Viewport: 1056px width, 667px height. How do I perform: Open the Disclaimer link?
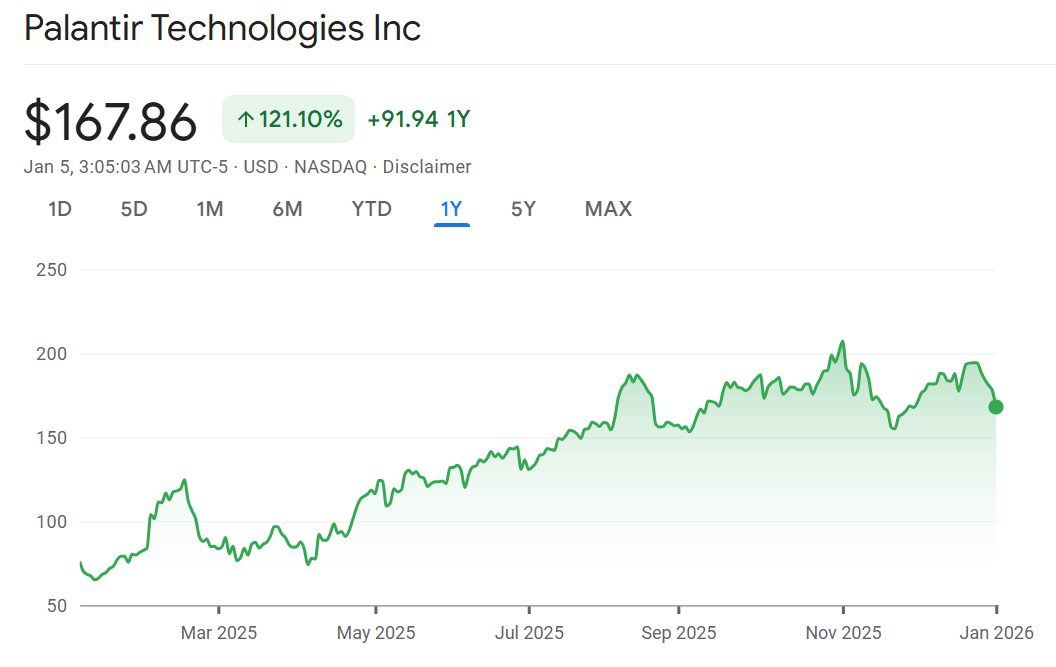[x=426, y=167]
